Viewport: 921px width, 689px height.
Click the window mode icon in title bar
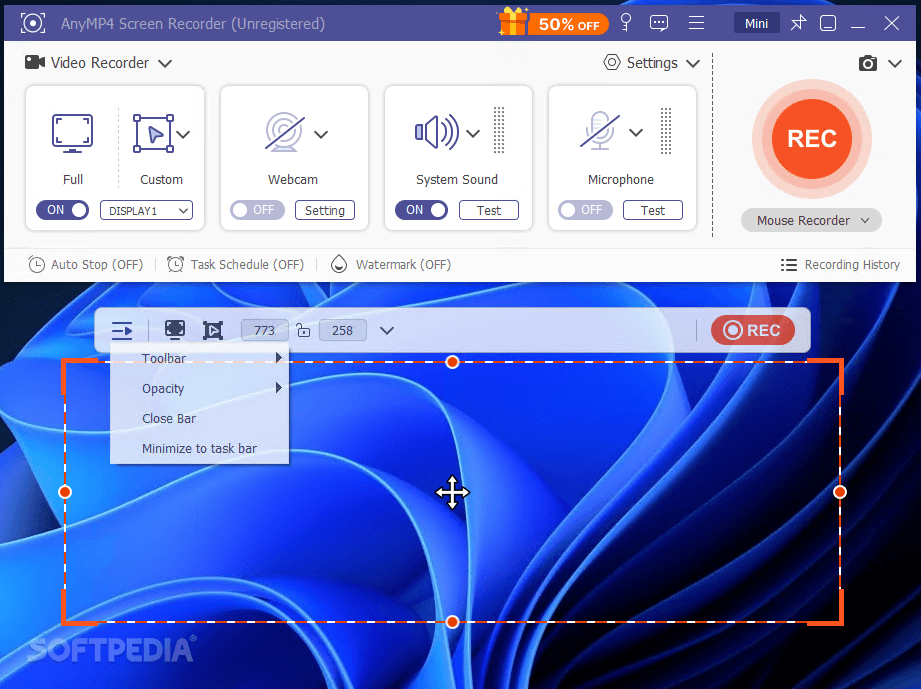point(828,23)
